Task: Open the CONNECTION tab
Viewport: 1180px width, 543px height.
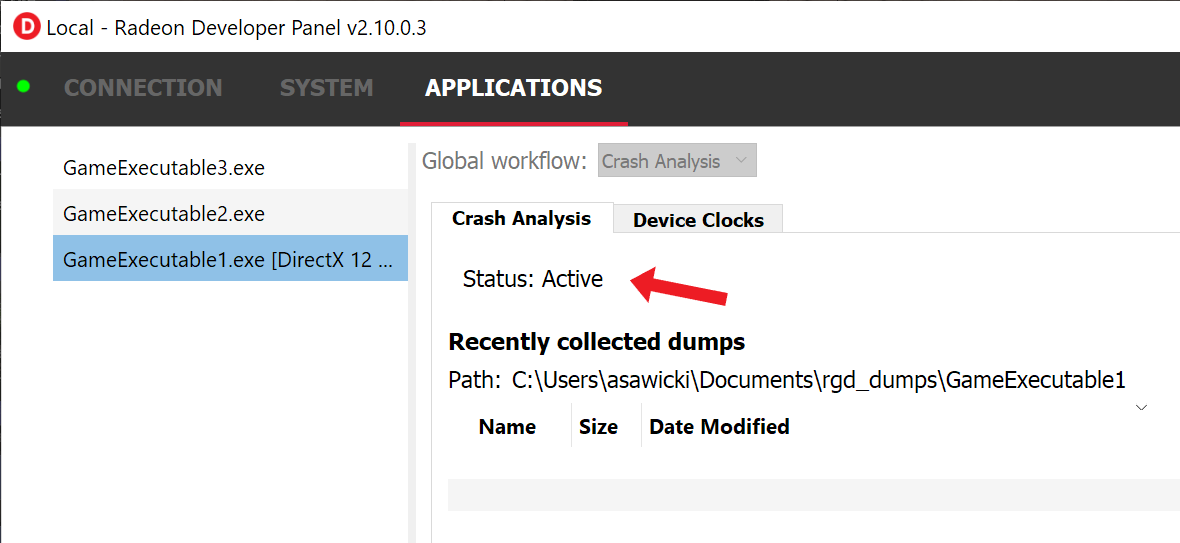Action: click(x=143, y=88)
